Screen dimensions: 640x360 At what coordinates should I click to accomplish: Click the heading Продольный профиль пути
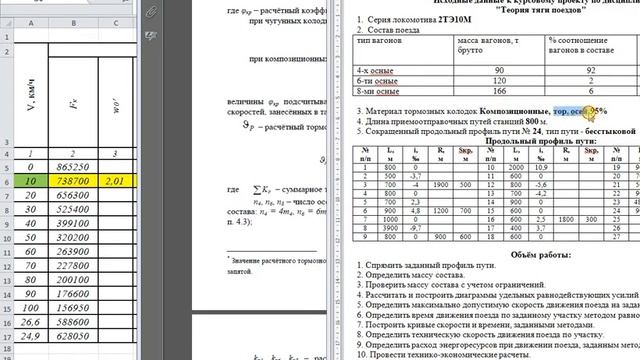tap(541, 141)
